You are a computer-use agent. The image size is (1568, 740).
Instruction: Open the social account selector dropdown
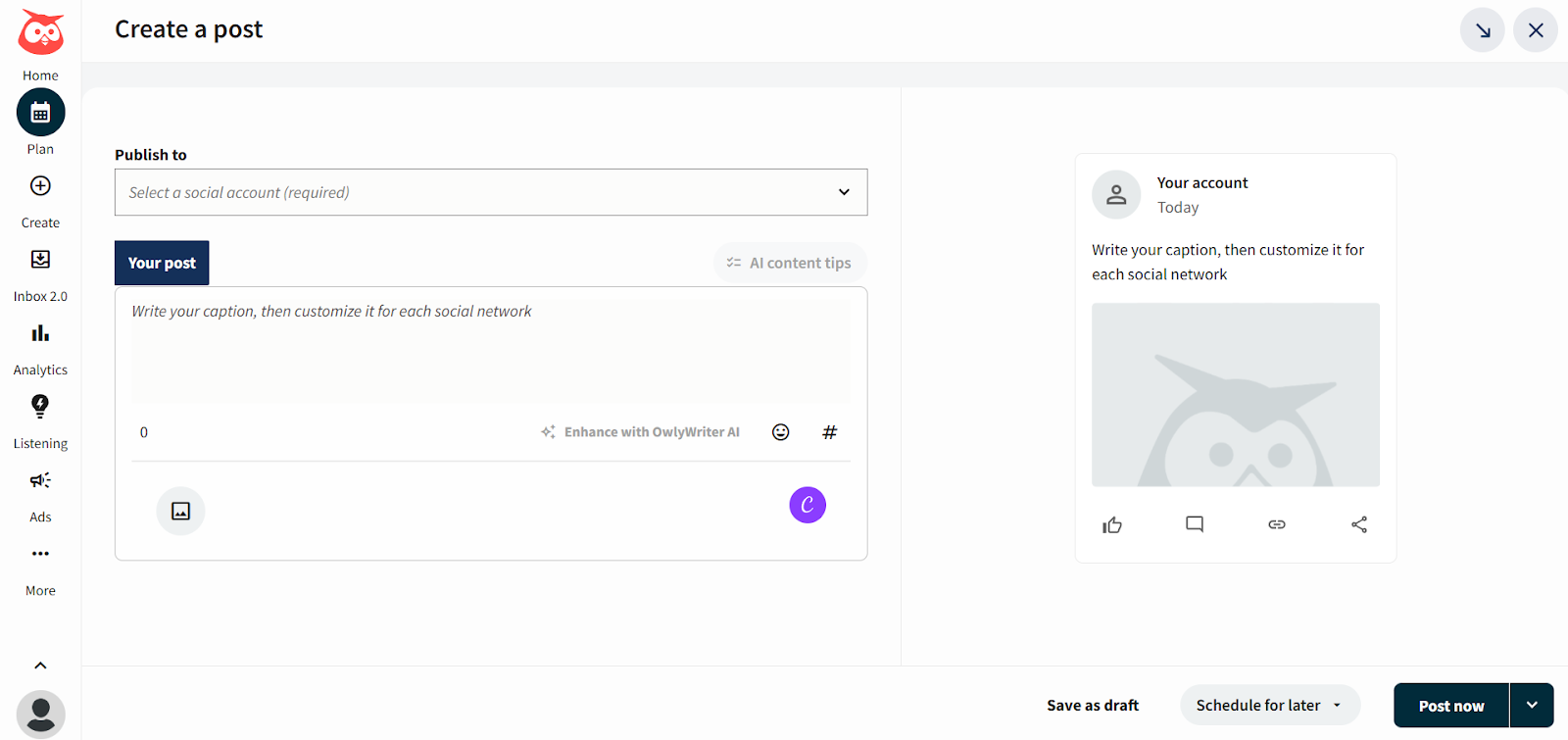coord(491,192)
